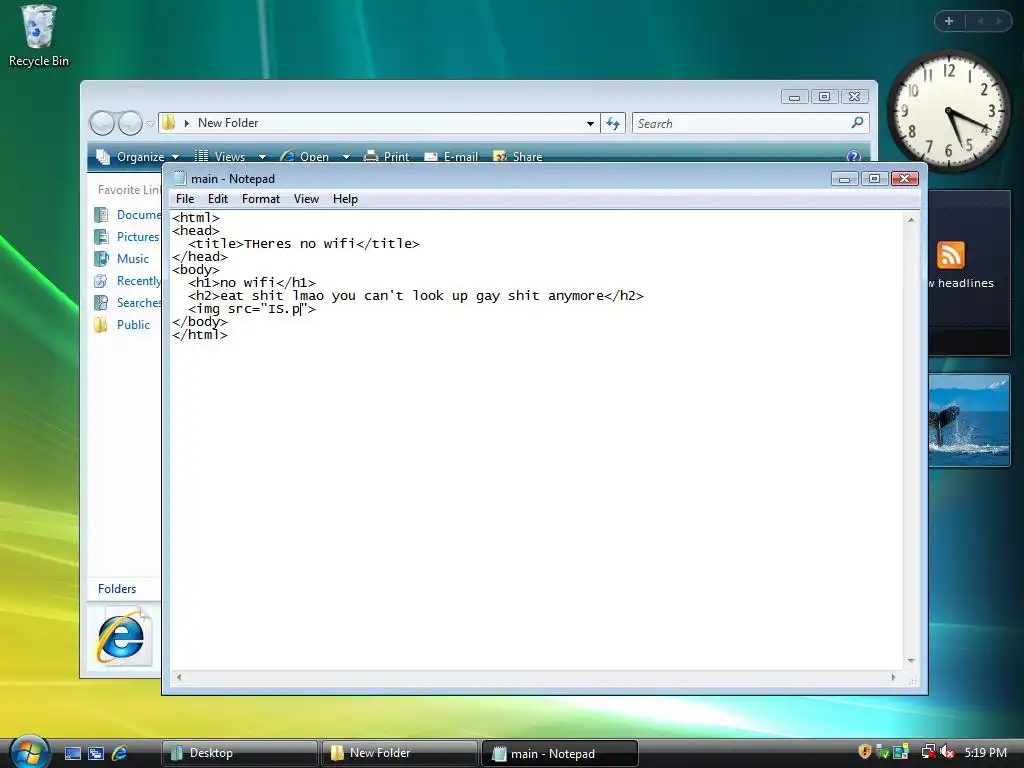Click the RSS feed headlines gadget icon

(x=950, y=255)
